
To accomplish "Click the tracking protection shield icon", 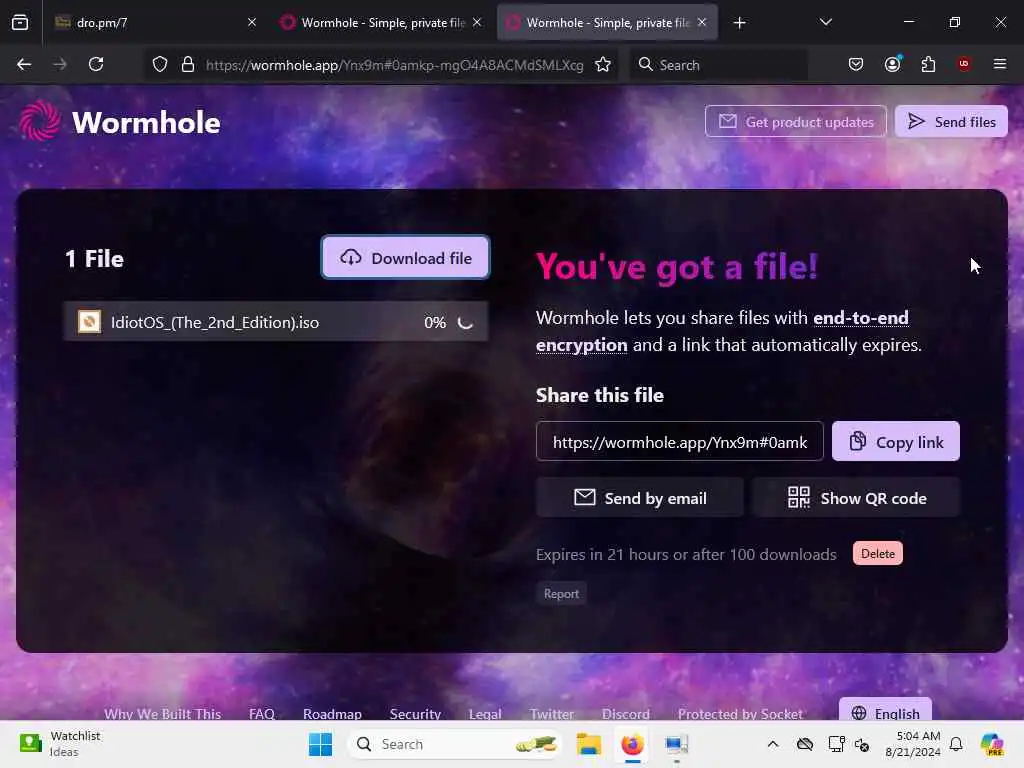I will click(160, 64).
